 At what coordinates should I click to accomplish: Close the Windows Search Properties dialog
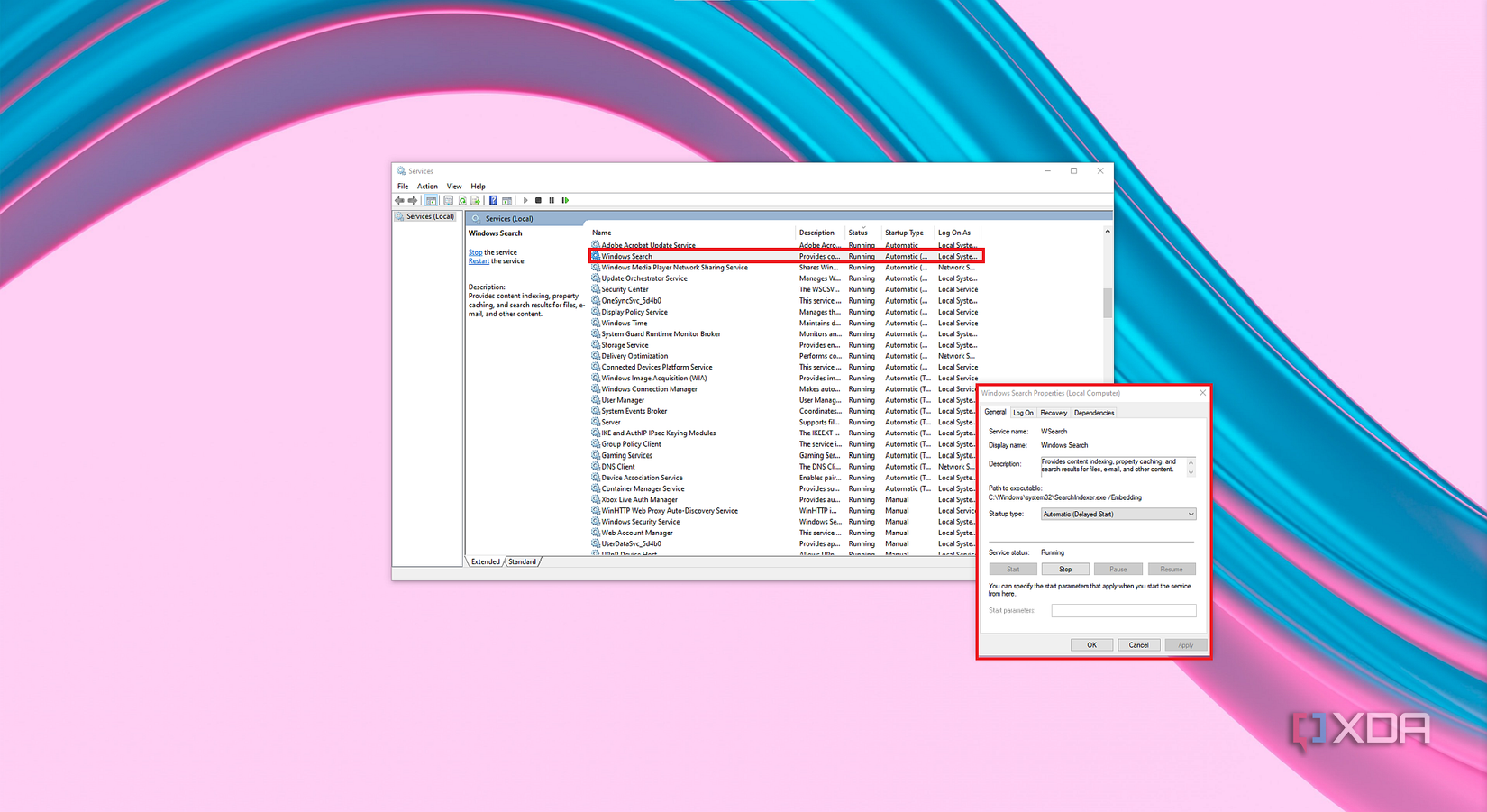click(1202, 393)
